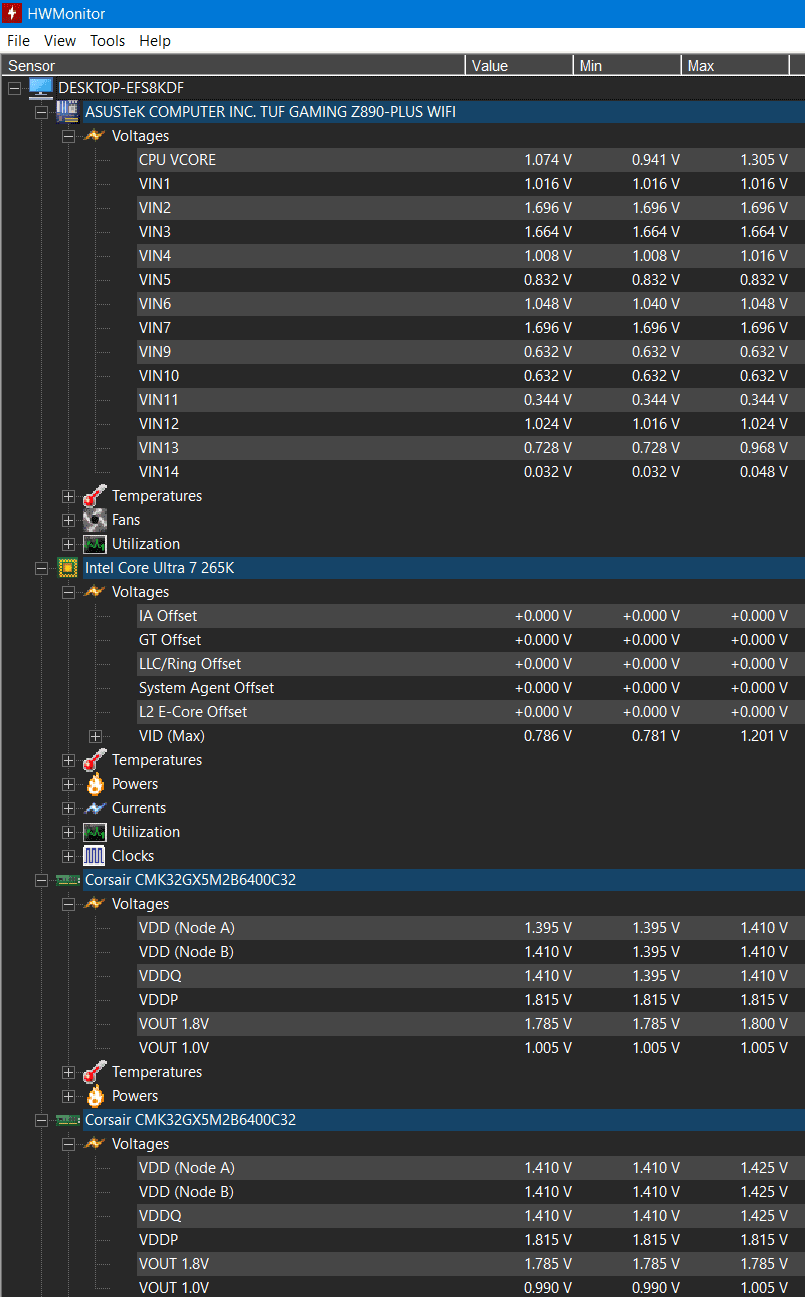Click the second Corsair memory module icon
805x1297 pixels.
(68, 1120)
